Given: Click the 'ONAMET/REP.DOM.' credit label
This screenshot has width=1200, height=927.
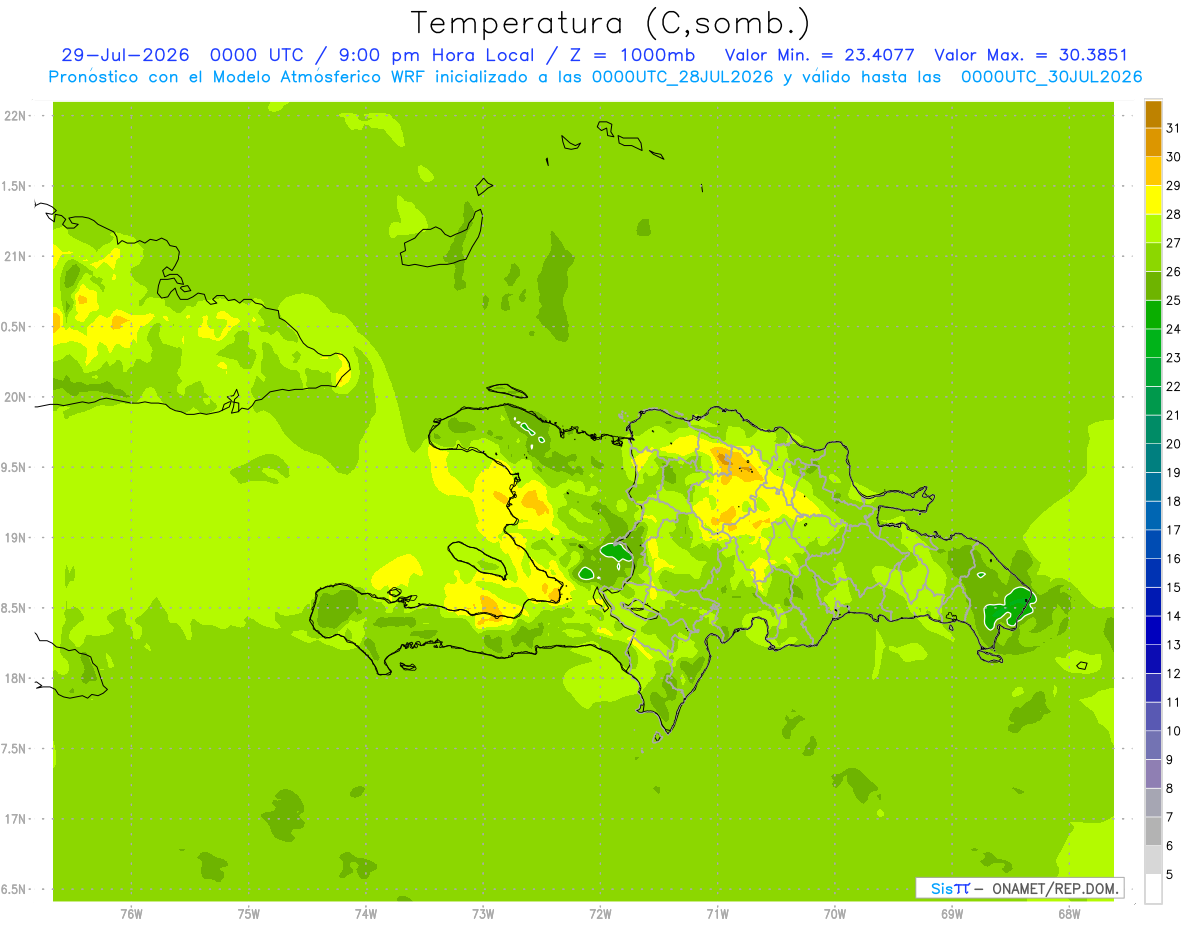Looking at the screenshot, I should 1054,888.
